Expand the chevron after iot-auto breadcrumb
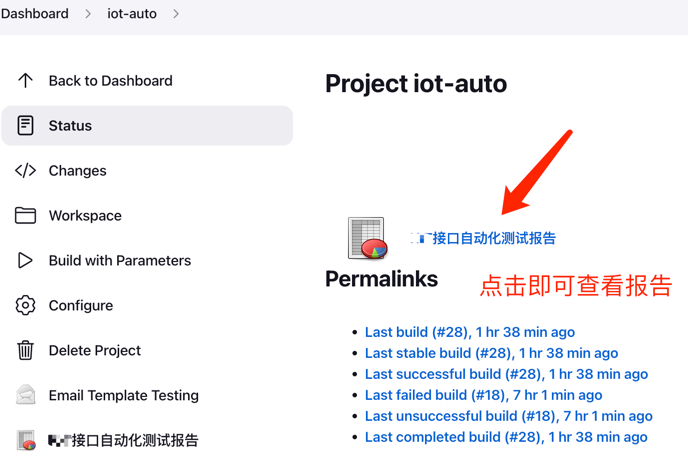 tap(176, 14)
